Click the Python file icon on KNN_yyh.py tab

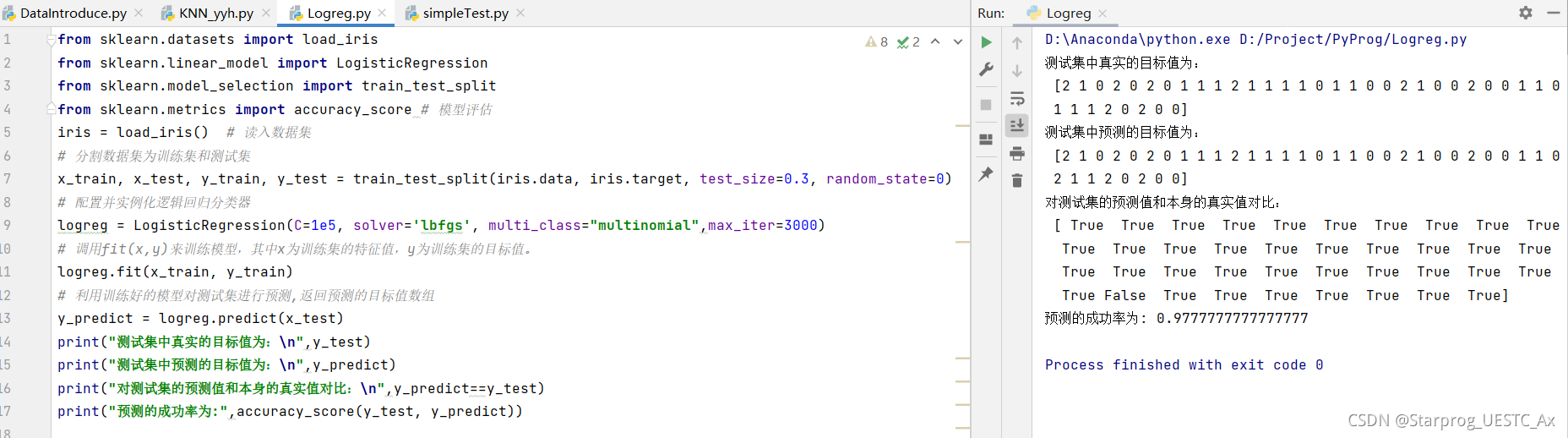[x=167, y=14]
